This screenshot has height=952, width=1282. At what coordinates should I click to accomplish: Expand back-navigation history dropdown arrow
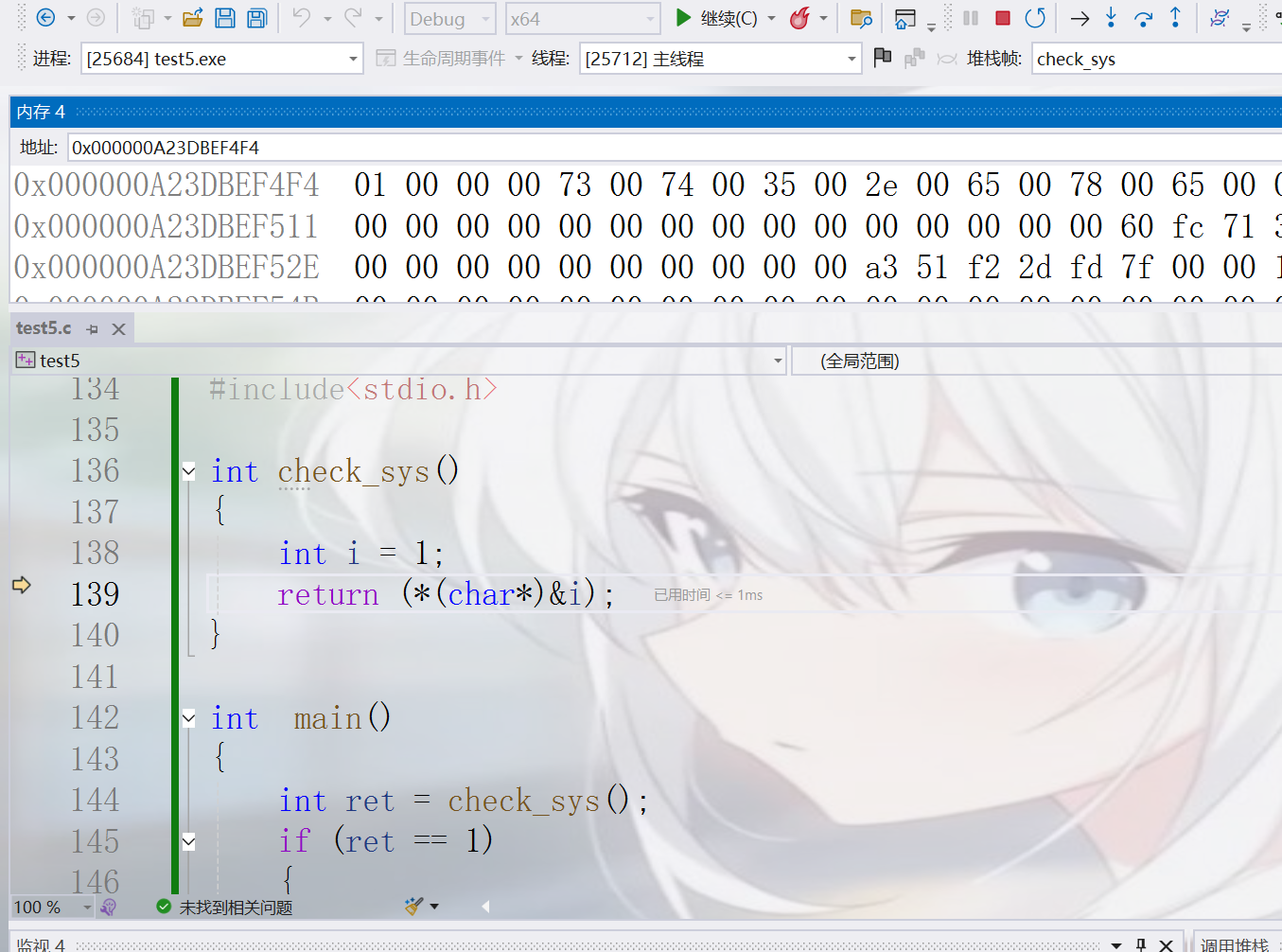(70, 19)
